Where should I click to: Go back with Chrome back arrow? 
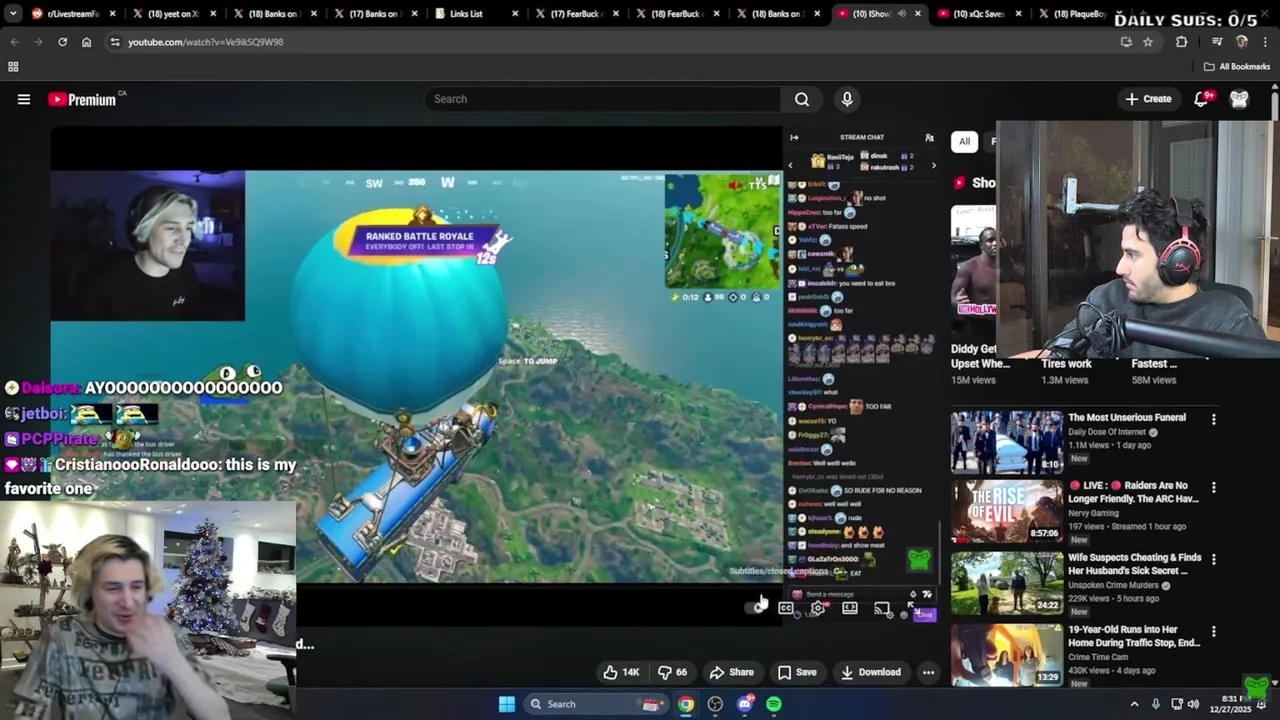coord(14,42)
